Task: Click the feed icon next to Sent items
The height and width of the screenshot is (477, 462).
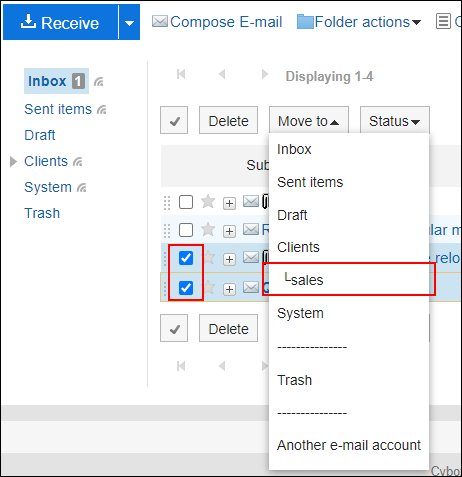Action: [x=102, y=110]
